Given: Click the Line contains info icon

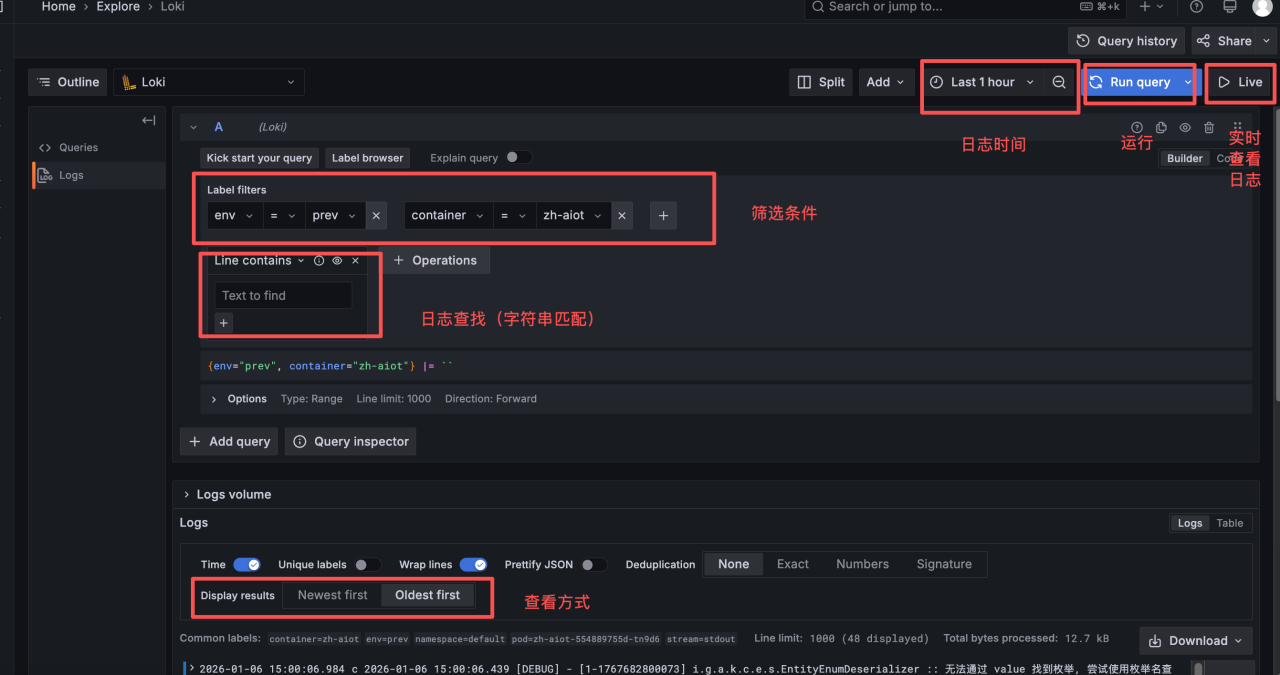Looking at the screenshot, I should coord(319,261).
